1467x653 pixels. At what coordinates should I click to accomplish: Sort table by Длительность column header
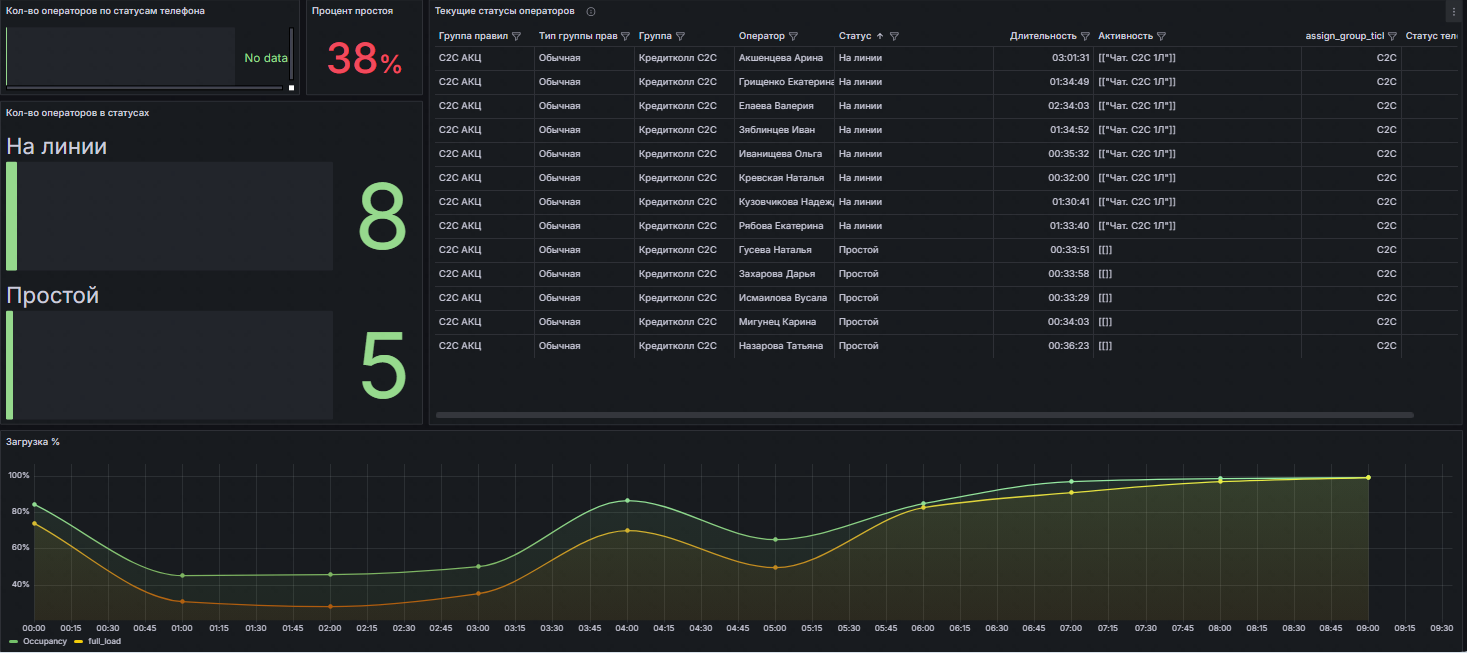tap(1042, 36)
